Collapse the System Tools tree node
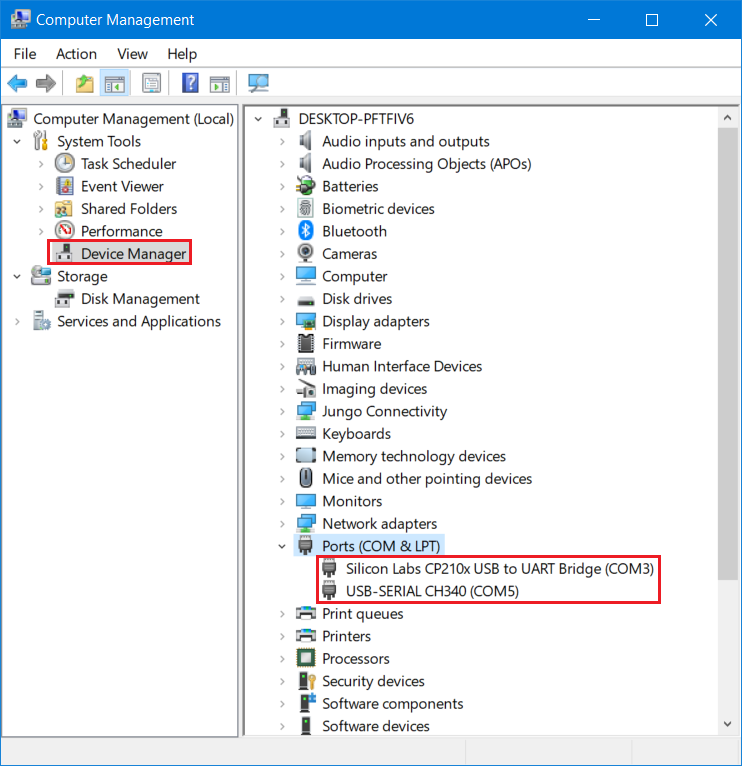Screen dimensions: 742x766 pos(17,142)
